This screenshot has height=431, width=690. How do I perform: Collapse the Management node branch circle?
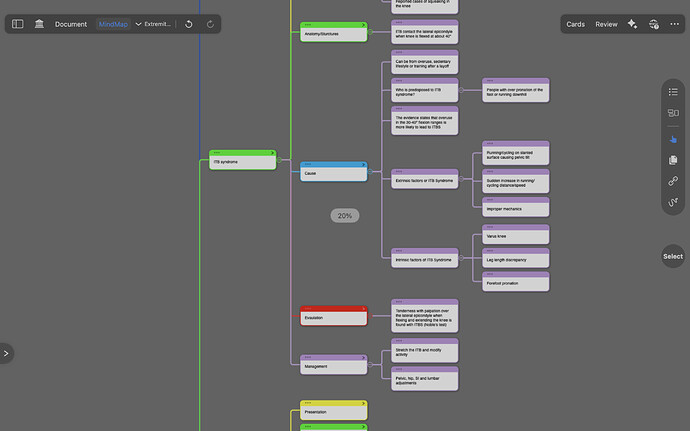371,365
